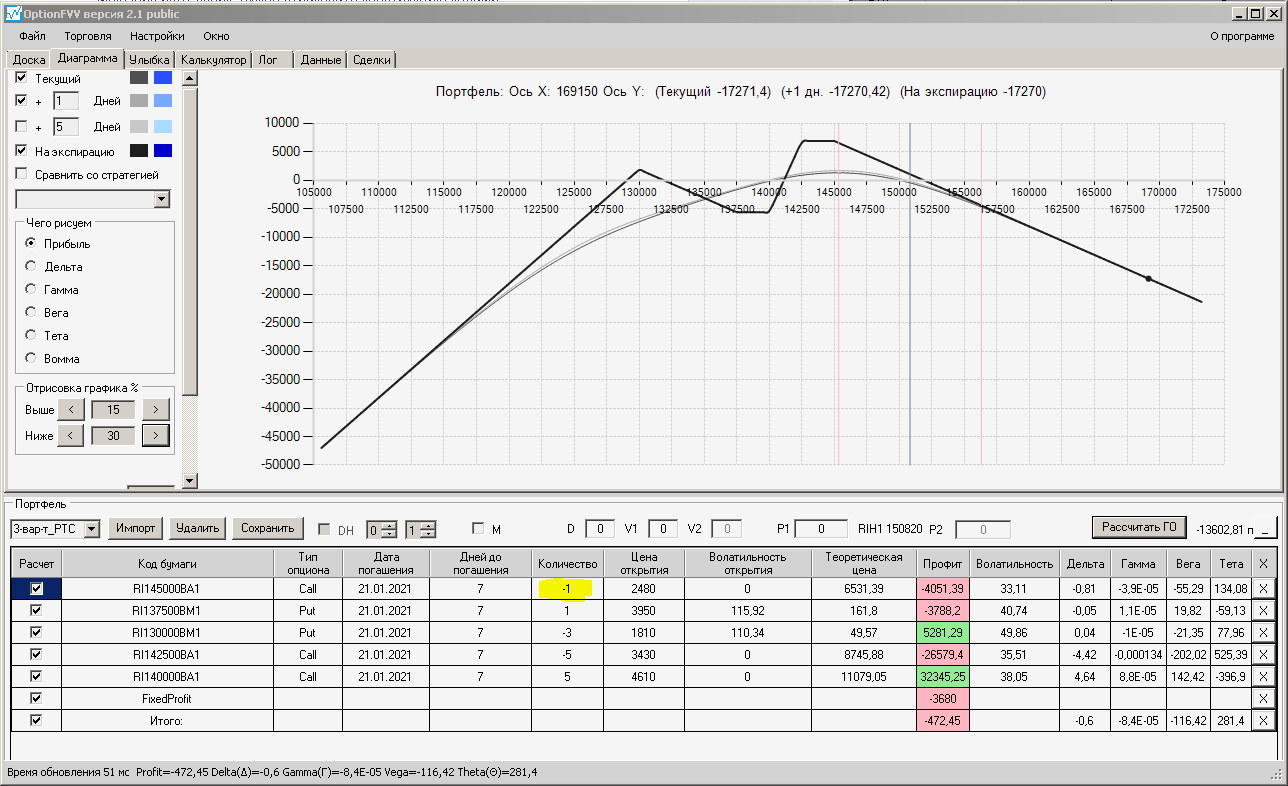Click the Рассчитать ГО button

tap(1139, 527)
